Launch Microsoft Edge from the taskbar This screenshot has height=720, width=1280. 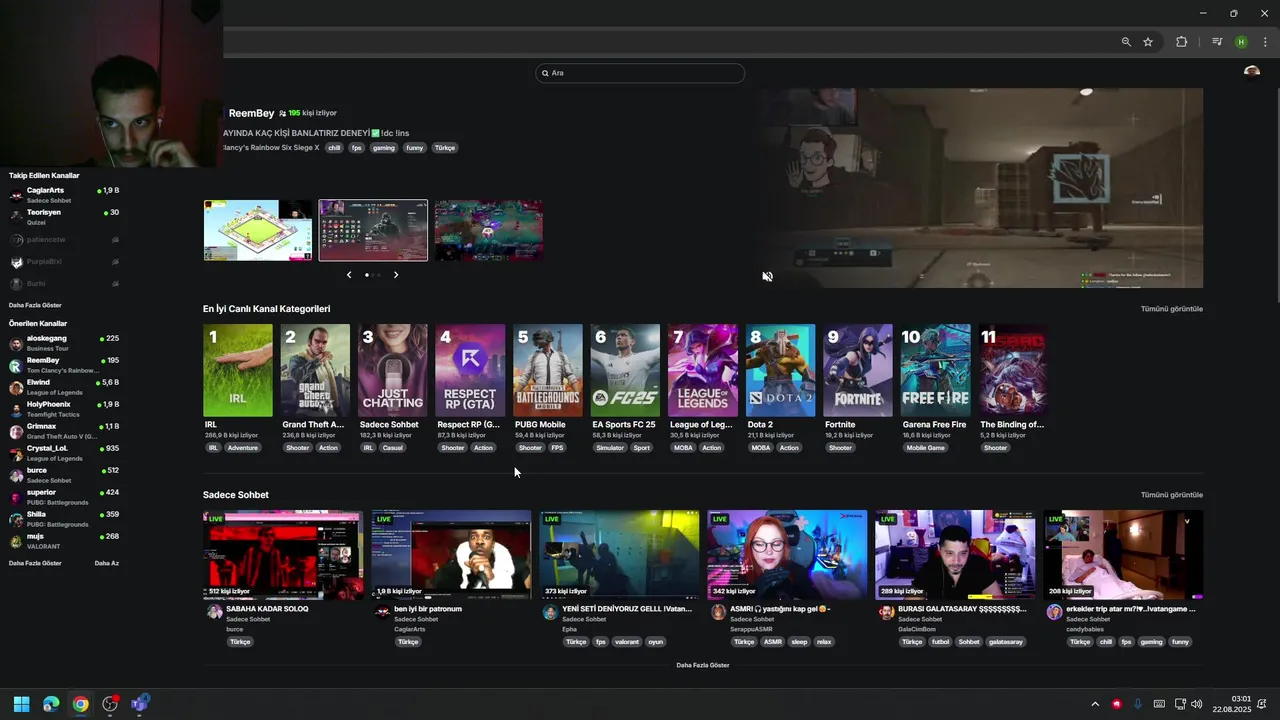click(x=51, y=704)
